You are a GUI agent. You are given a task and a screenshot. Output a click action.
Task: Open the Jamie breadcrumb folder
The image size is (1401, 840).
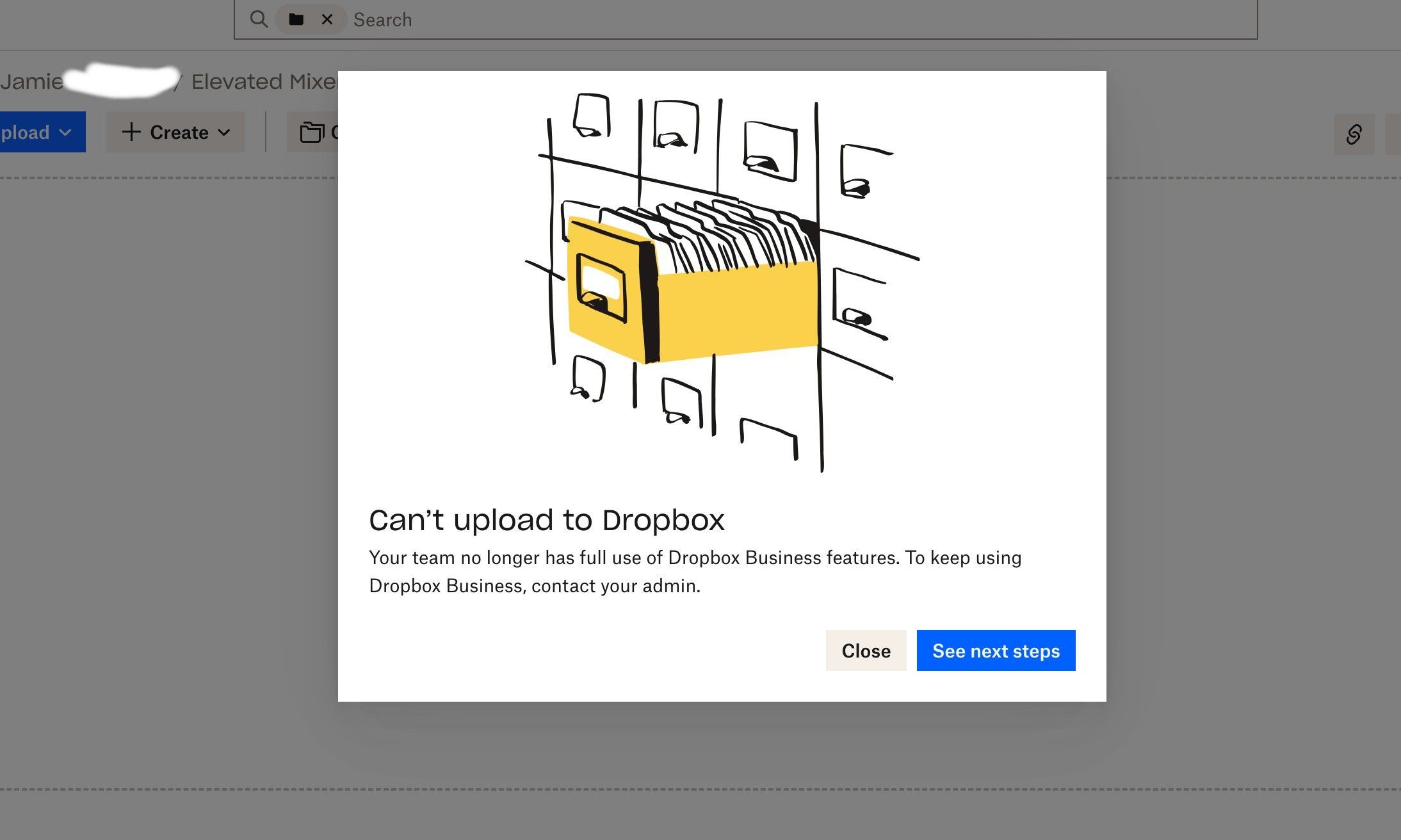tap(32, 82)
